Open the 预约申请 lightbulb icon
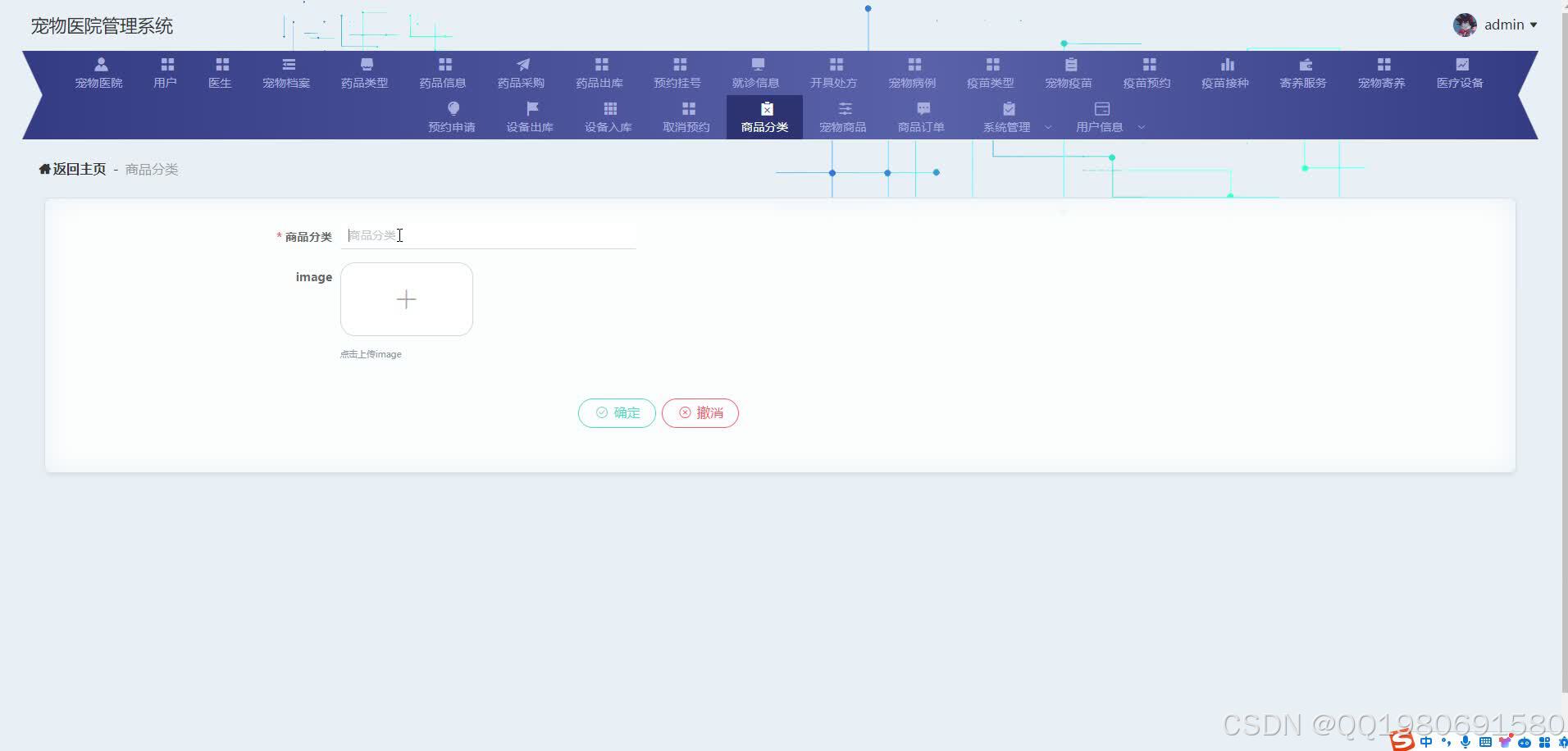This screenshot has width=1568, height=751. [454, 108]
